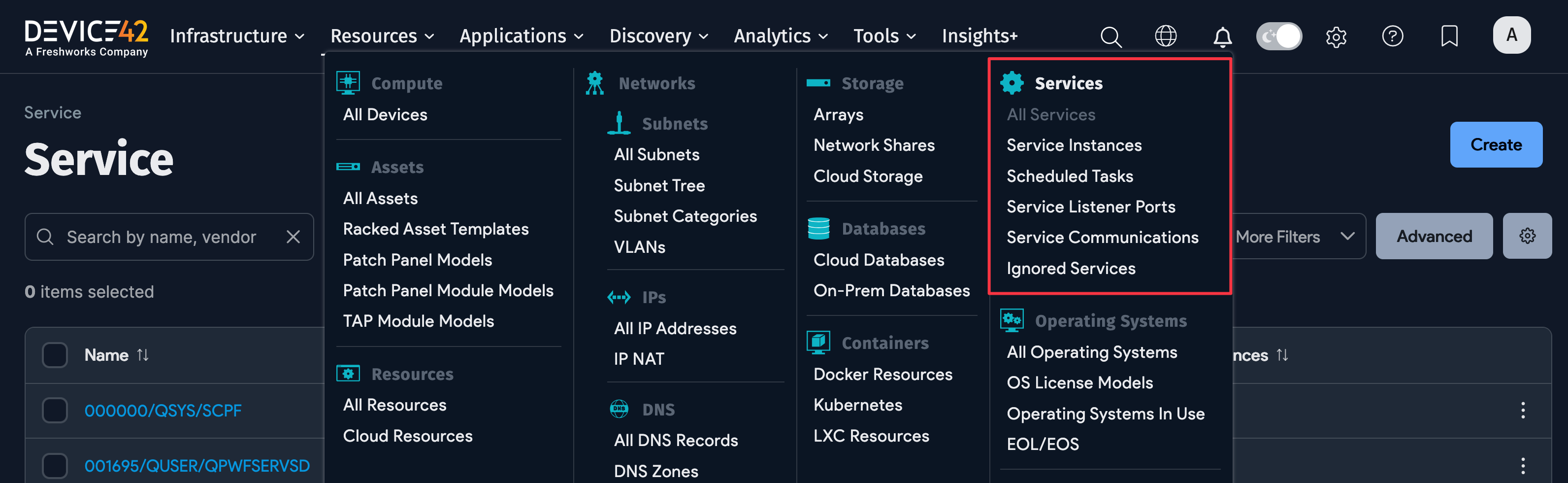This screenshot has height=483, width=1568.
Task: Open the global search magnifier icon
Action: click(x=1111, y=36)
